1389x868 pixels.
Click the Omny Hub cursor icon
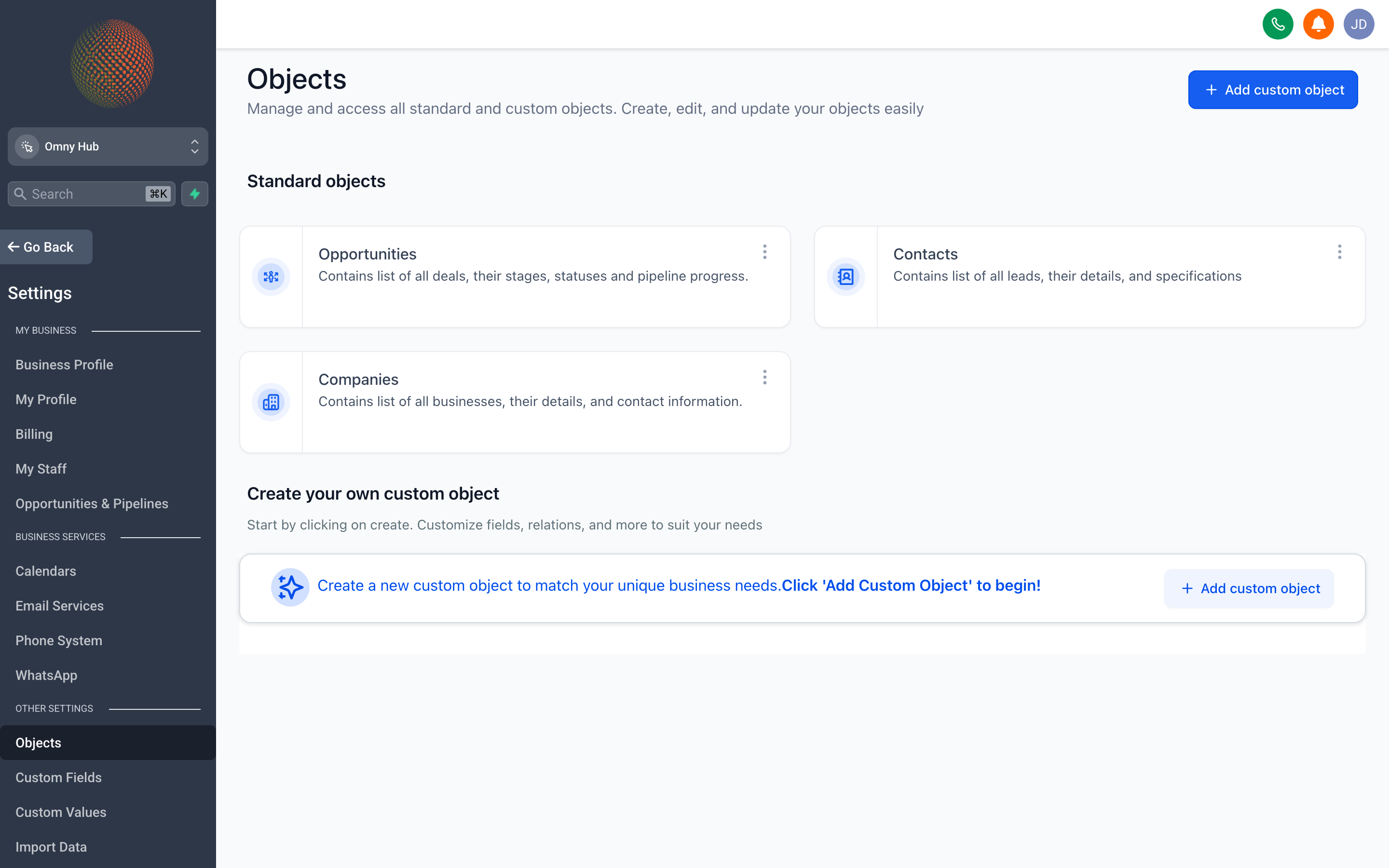pos(27,147)
